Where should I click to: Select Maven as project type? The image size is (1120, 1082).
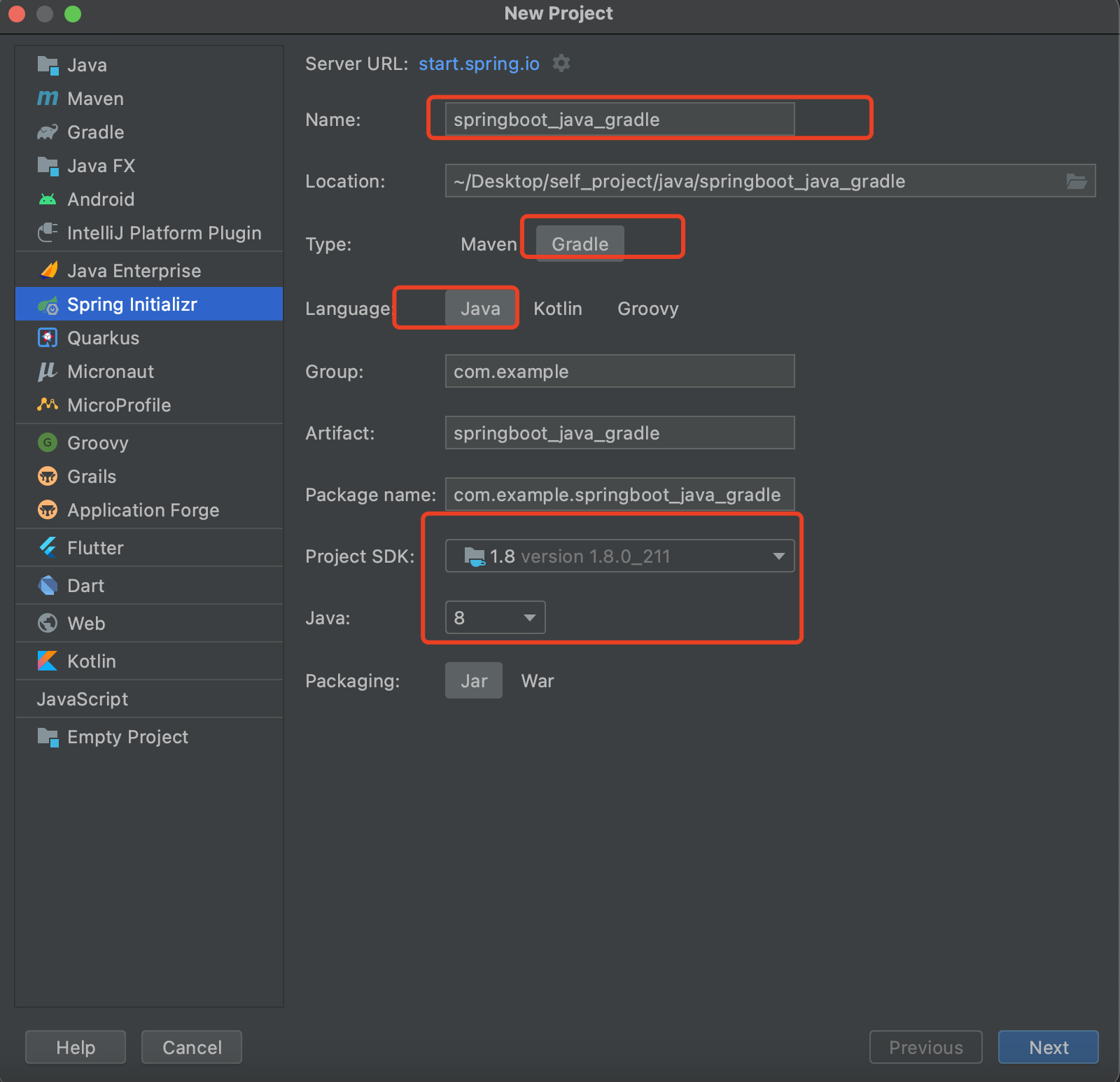(x=489, y=244)
